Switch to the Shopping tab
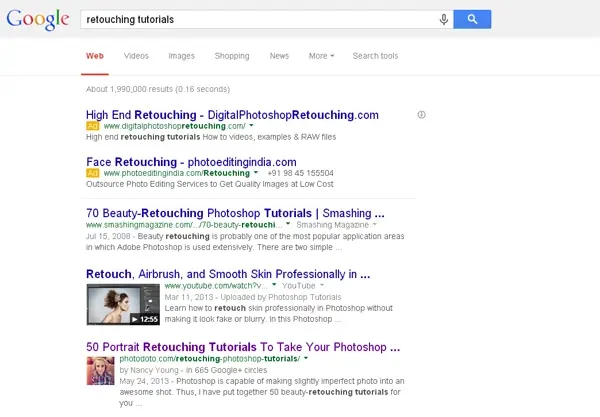 tap(232, 56)
